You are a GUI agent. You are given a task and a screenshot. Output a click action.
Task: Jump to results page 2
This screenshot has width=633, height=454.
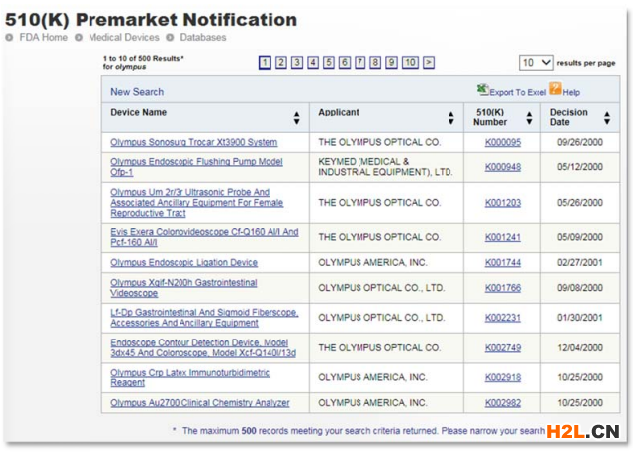point(281,62)
